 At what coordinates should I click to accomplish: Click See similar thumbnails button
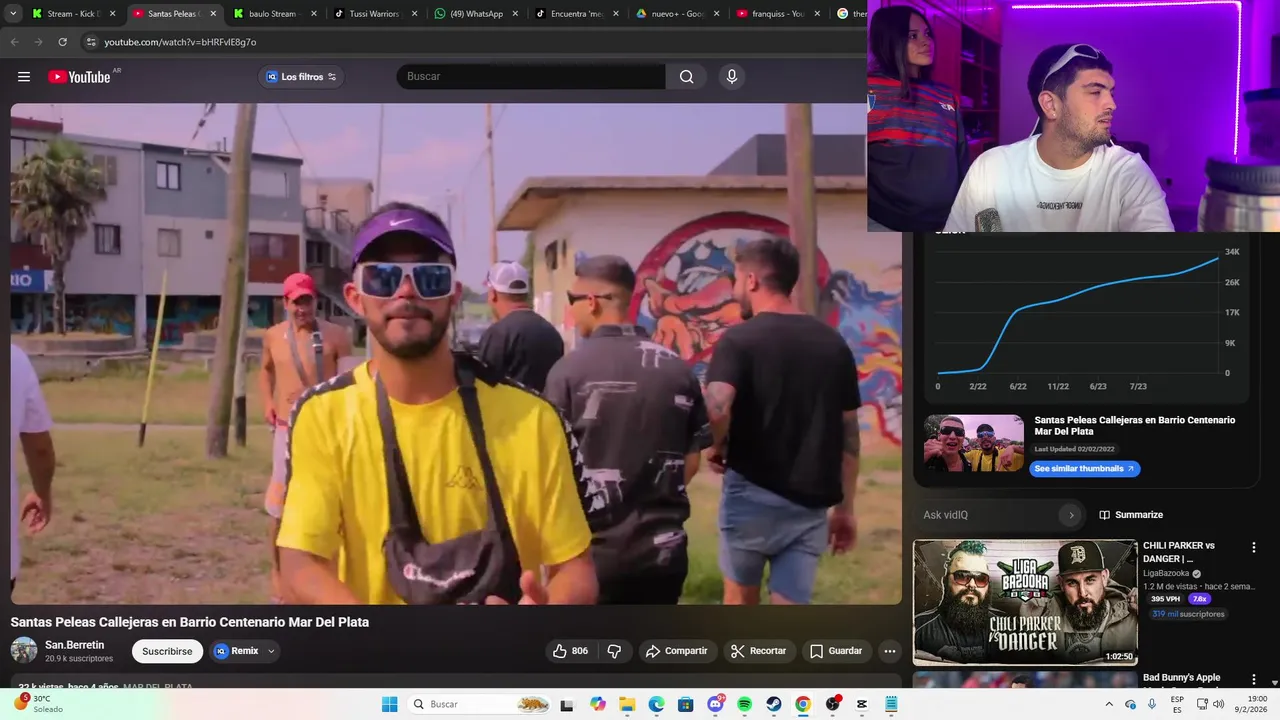[1085, 469]
